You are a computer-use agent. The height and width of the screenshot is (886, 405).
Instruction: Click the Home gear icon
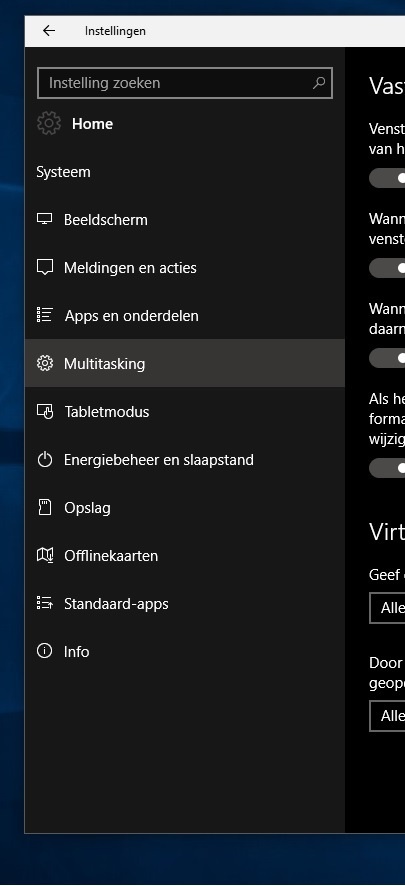tap(49, 123)
